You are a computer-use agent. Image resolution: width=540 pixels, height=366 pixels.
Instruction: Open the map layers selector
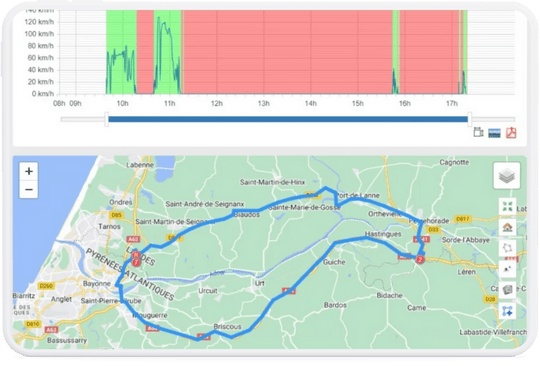tap(507, 176)
